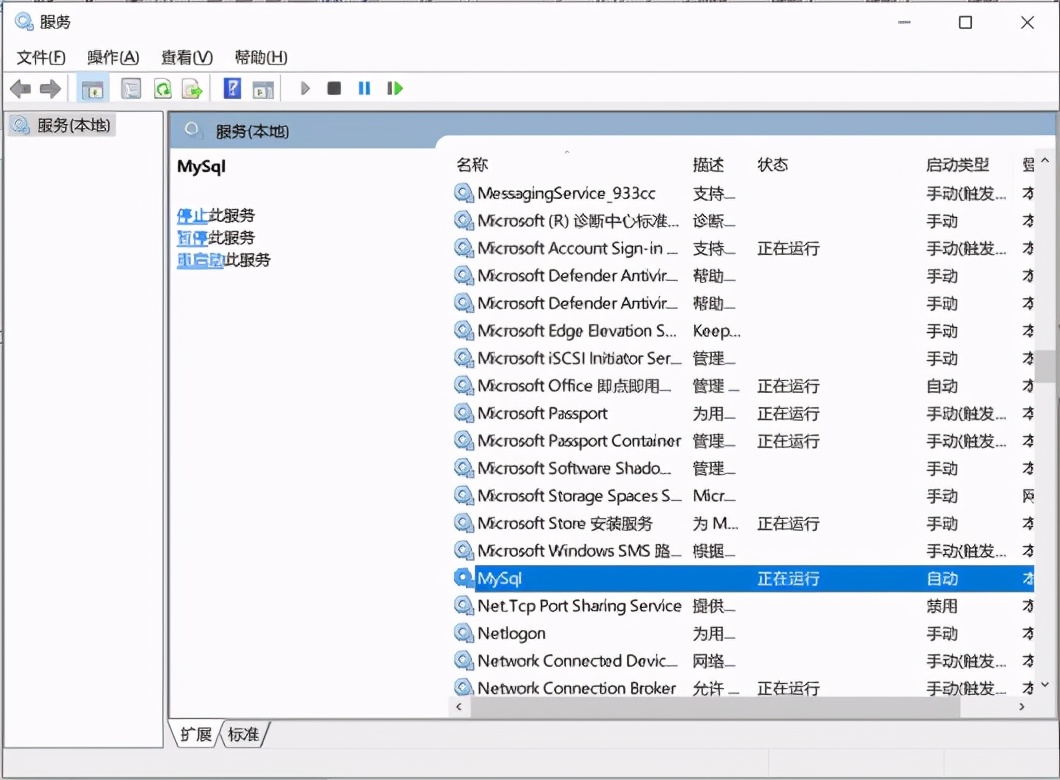
Task: Click the Forward arrow toolbar icon
Action: [51, 89]
